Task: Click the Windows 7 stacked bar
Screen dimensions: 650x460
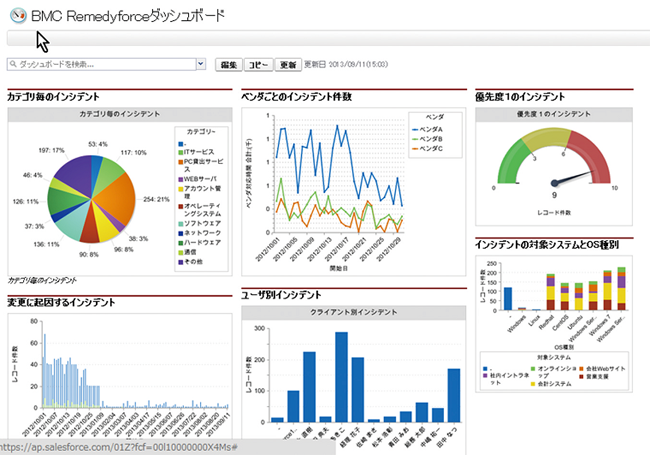Action: pyautogui.click(x=607, y=290)
